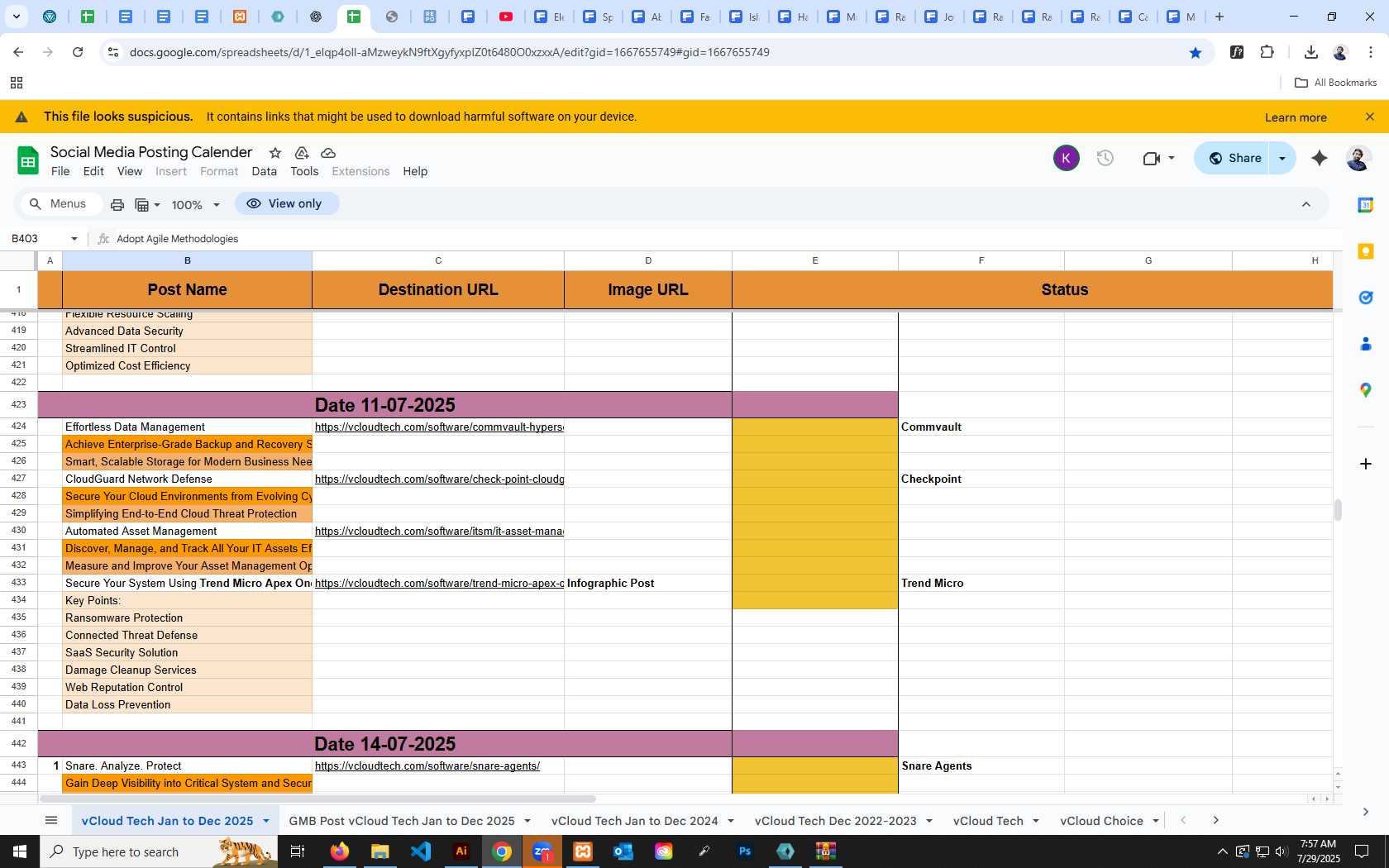This screenshot has height=868, width=1389.
Task: Select the Trend Micro status cell
Action: (981, 584)
